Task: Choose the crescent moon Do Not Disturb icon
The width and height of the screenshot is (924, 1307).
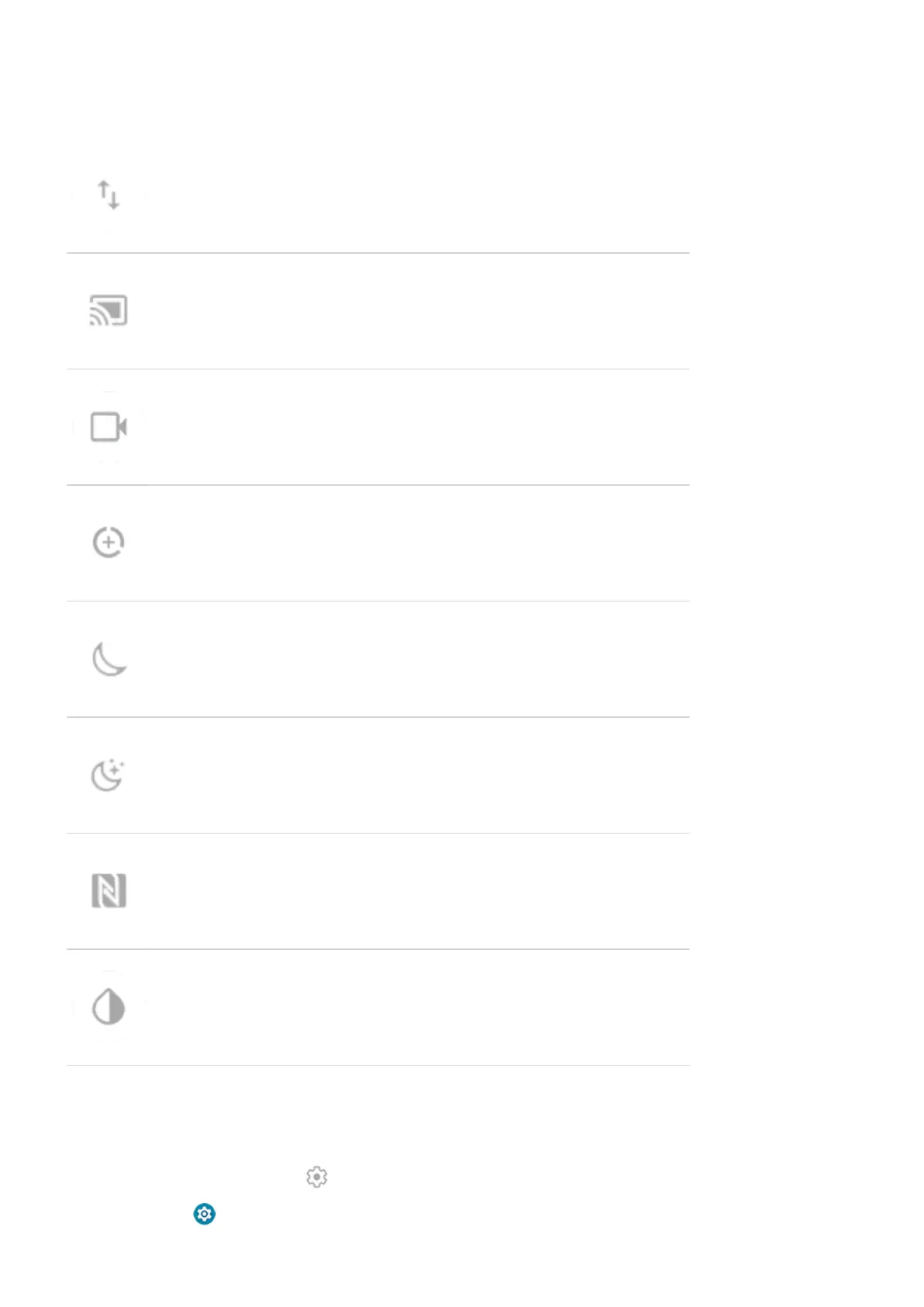Action: point(109,659)
